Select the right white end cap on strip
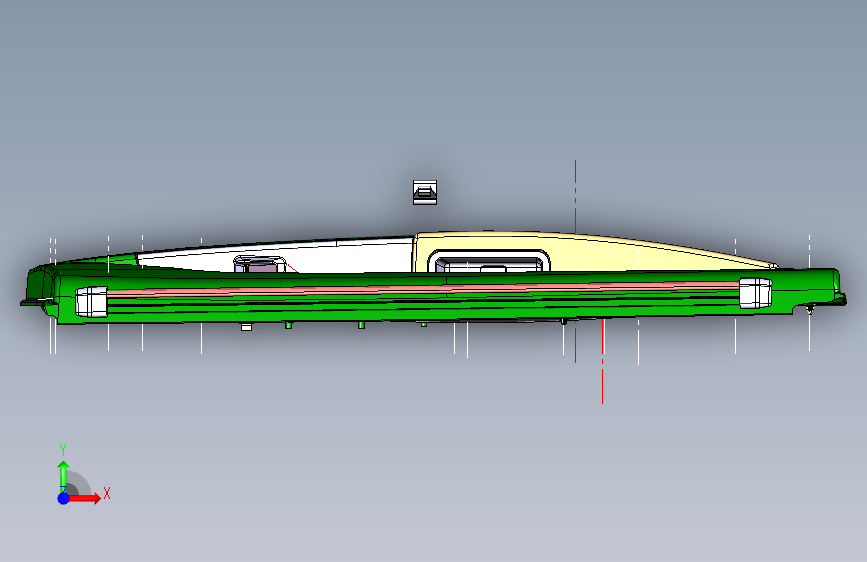Image resolution: width=867 pixels, height=562 pixels. [755, 293]
